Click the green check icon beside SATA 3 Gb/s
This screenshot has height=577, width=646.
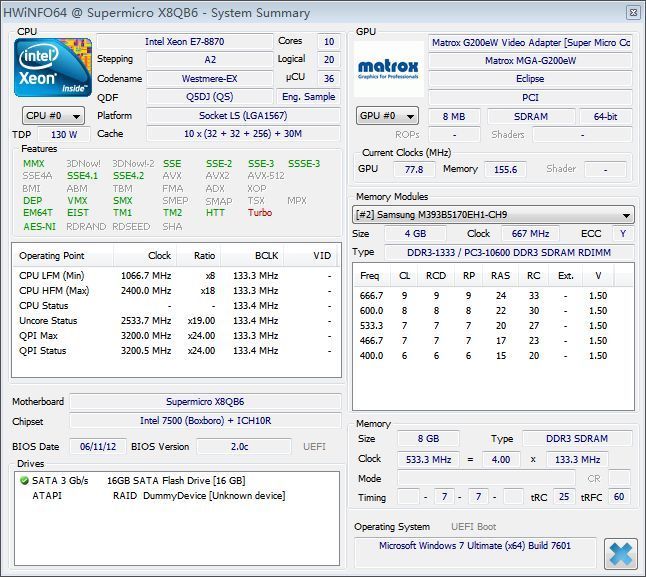tap(24, 480)
